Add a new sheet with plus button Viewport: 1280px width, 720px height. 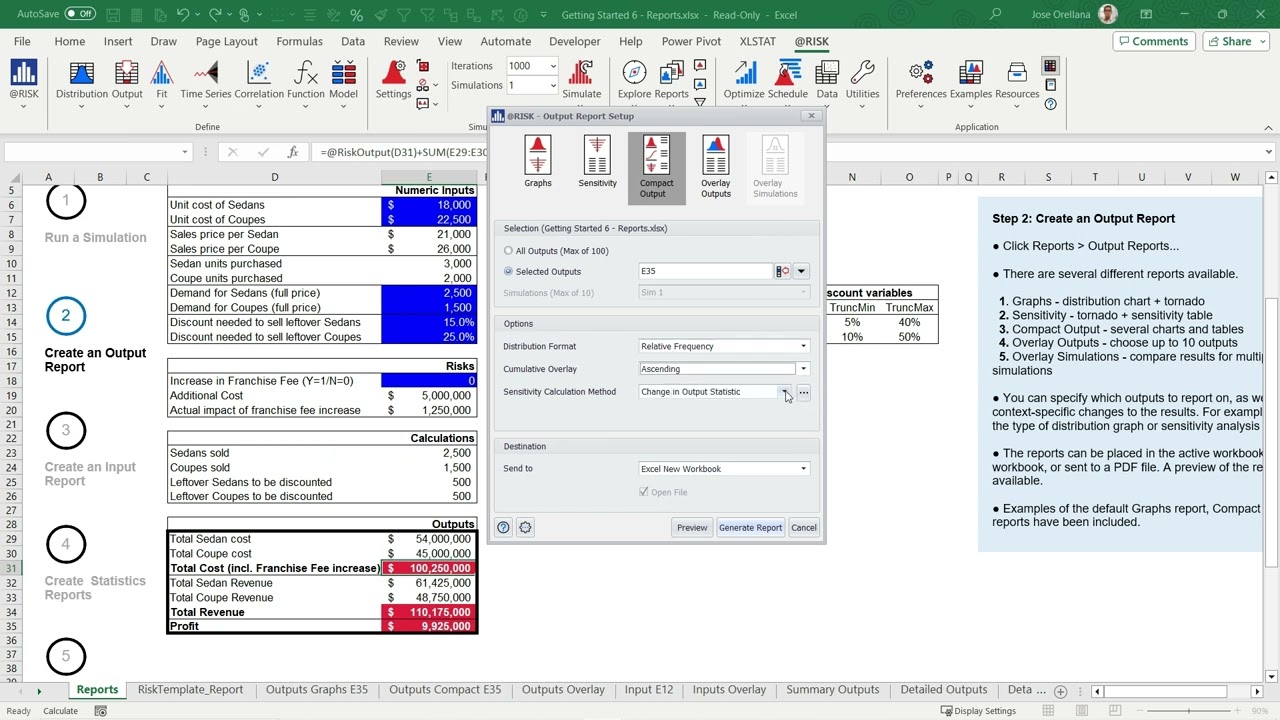(x=1061, y=691)
